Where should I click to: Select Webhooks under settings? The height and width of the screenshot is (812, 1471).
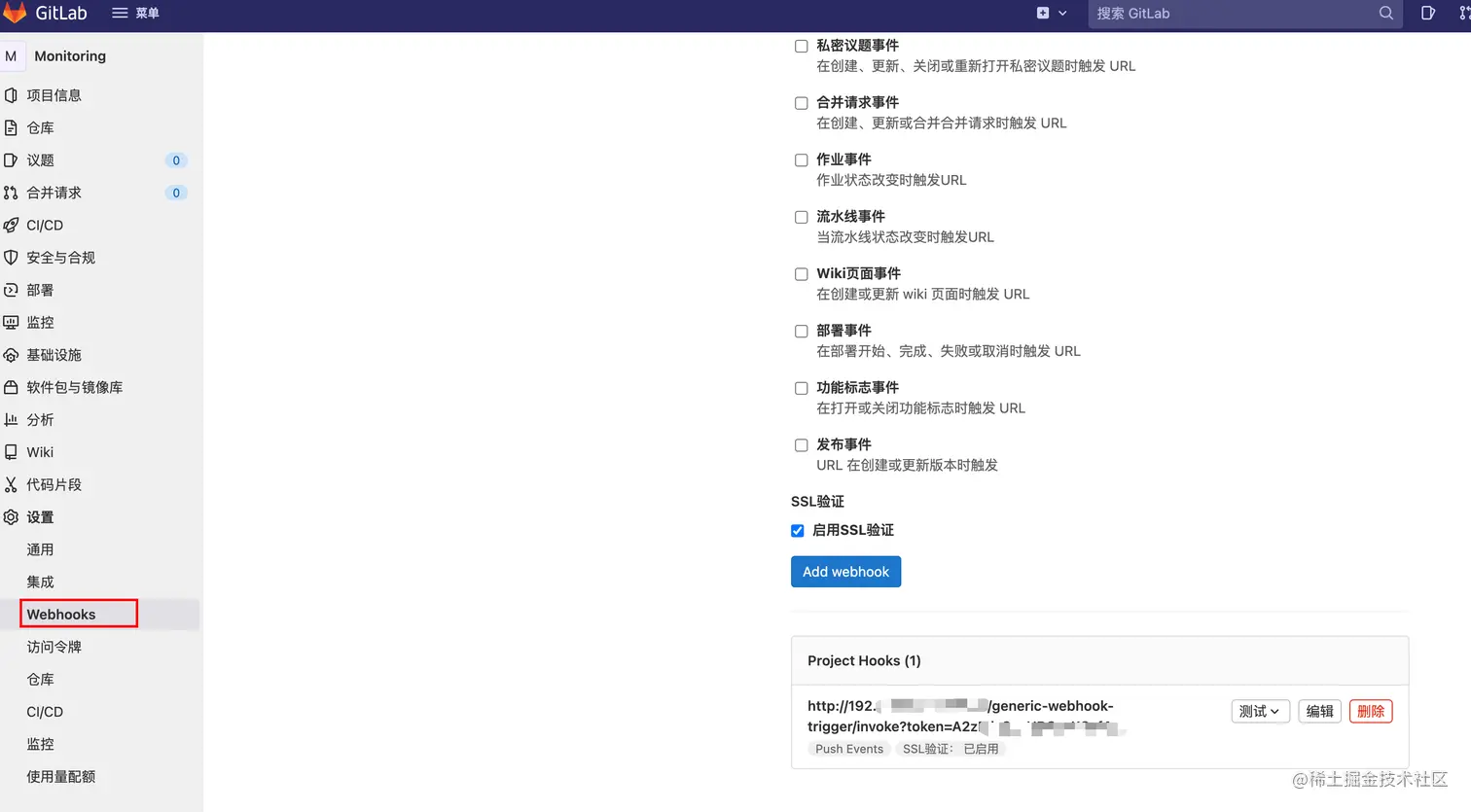tap(61, 615)
